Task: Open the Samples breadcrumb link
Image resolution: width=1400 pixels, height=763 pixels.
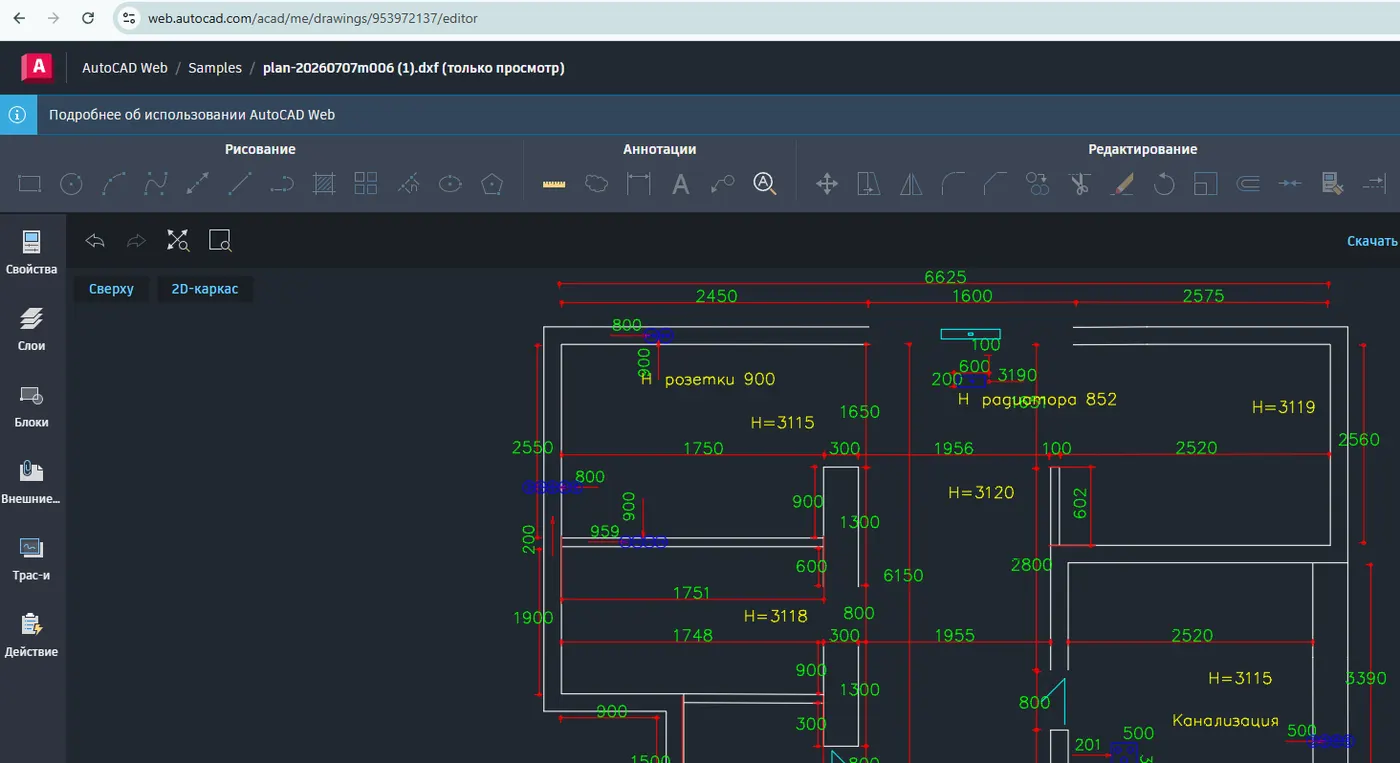Action: 215,68
